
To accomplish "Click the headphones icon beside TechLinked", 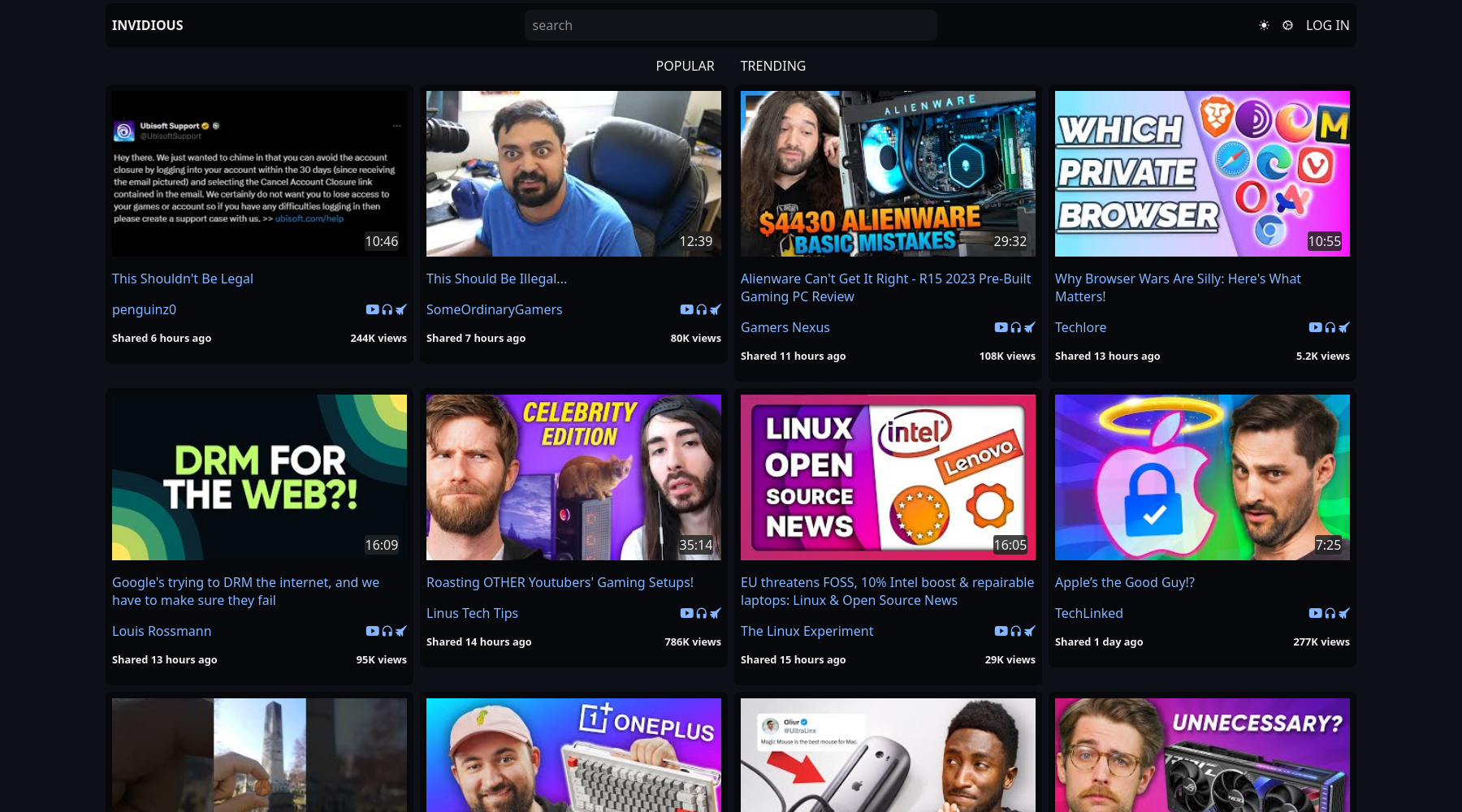I will (x=1330, y=613).
